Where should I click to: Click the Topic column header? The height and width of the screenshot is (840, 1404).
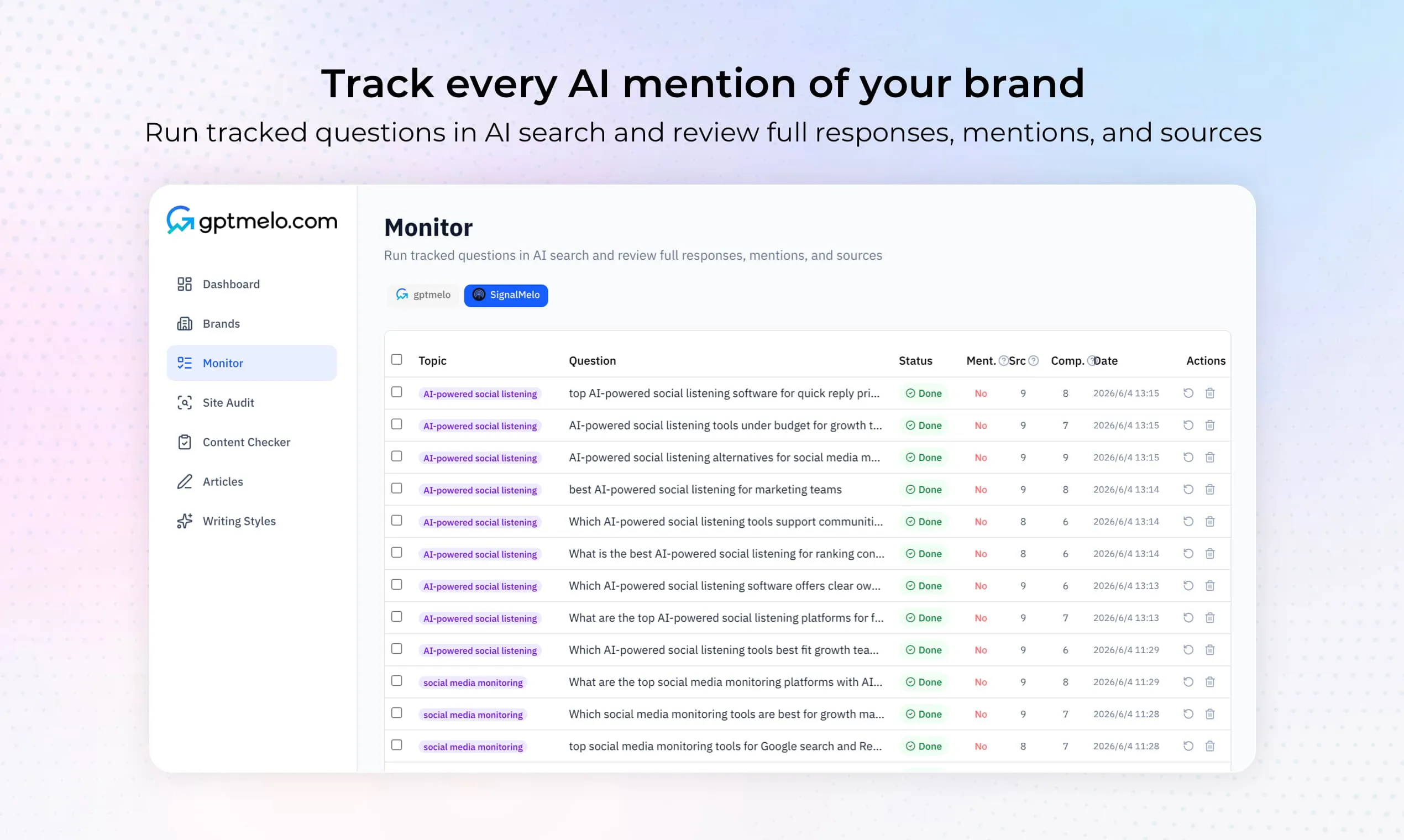pyautogui.click(x=432, y=360)
